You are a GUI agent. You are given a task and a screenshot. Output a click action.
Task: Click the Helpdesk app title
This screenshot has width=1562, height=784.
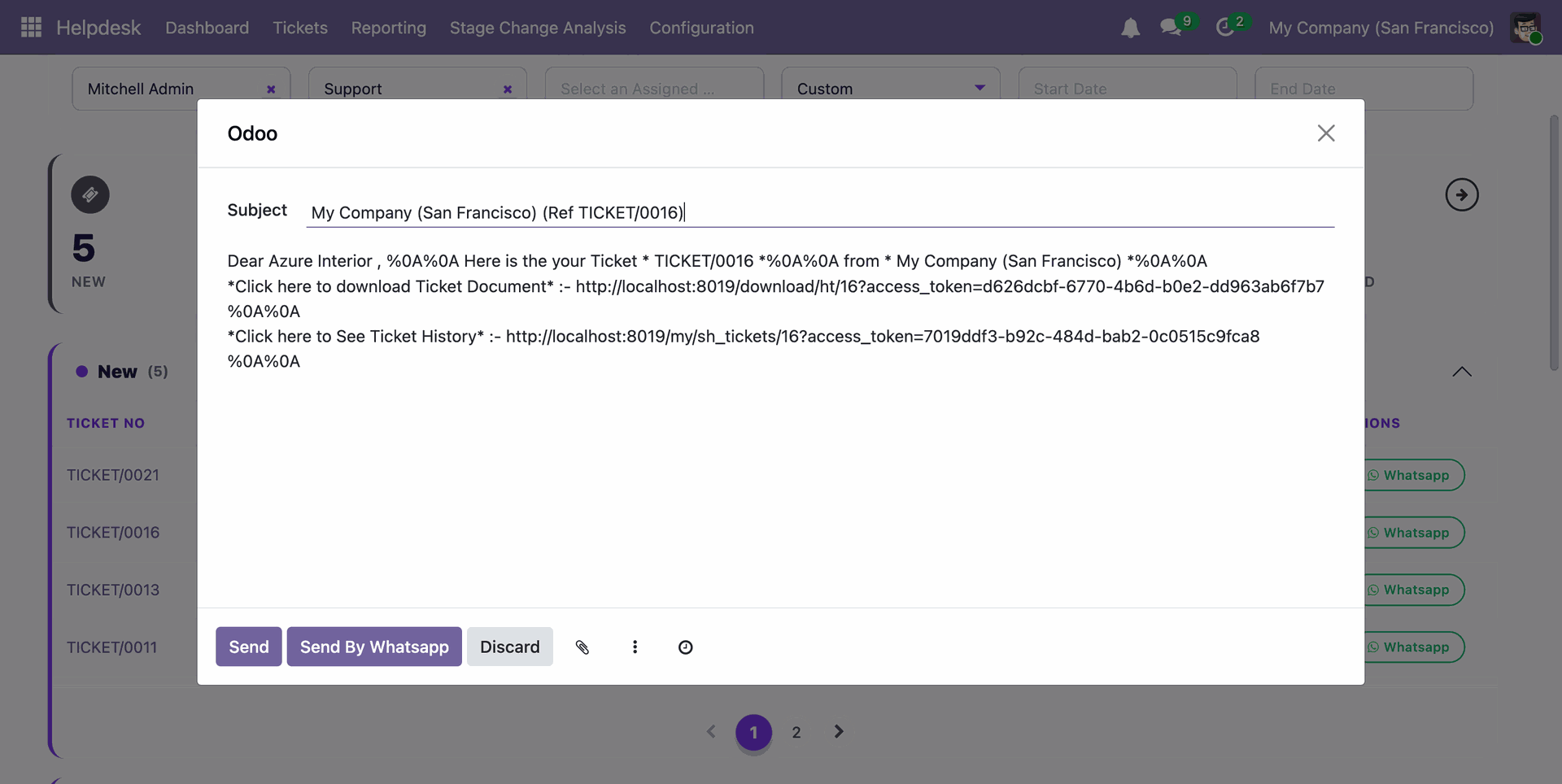[98, 28]
